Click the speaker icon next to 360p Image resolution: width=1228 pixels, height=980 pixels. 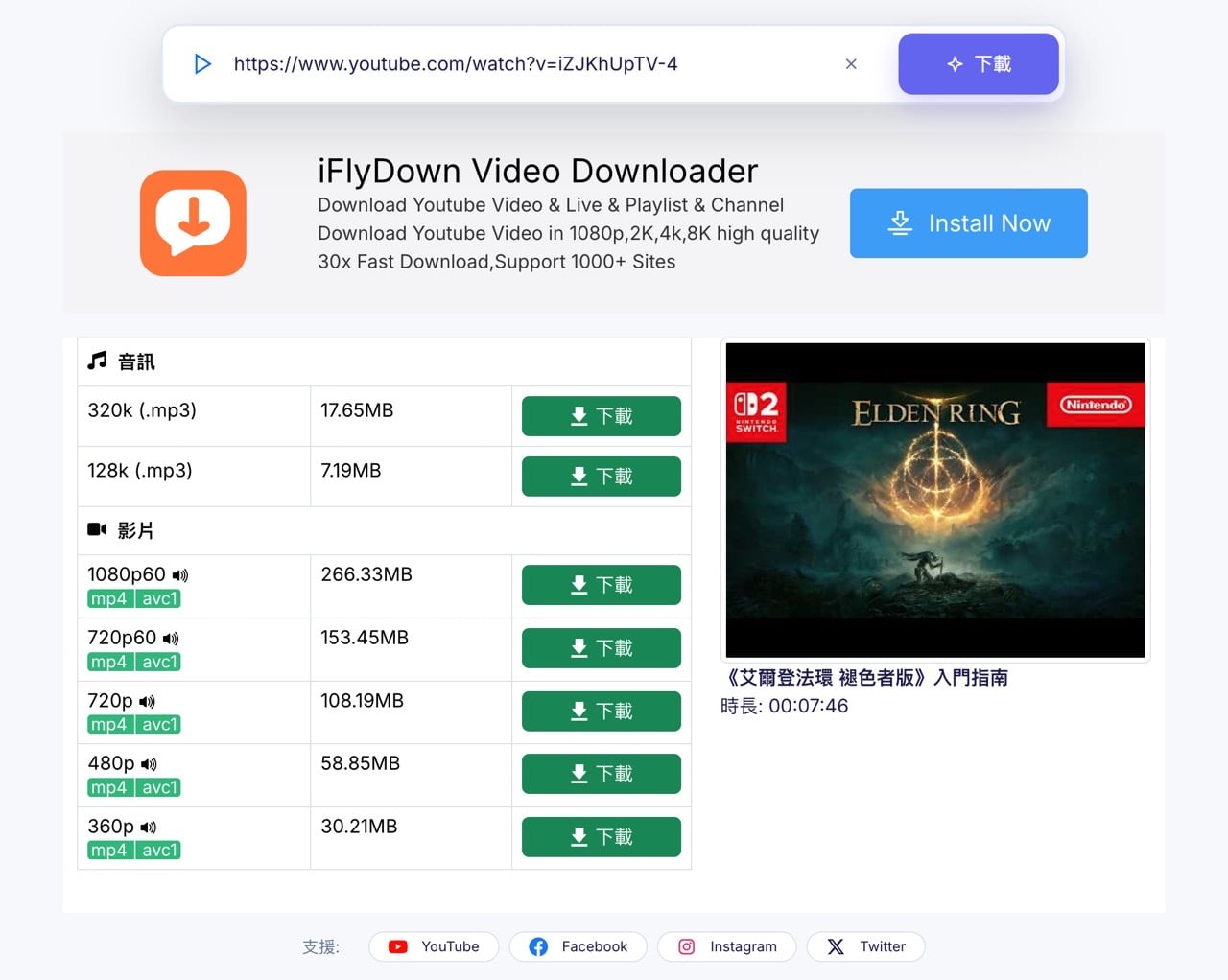coord(149,828)
